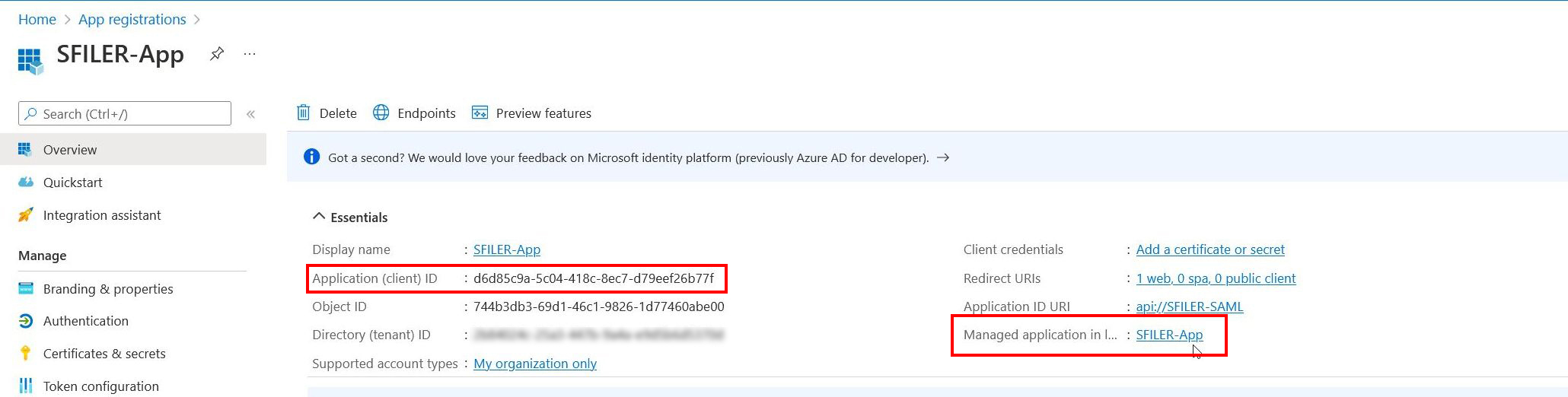Screen dimensions: 1568x397
Task: Click the Endpoints globe icon
Action: pyautogui.click(x=381, y=113)
